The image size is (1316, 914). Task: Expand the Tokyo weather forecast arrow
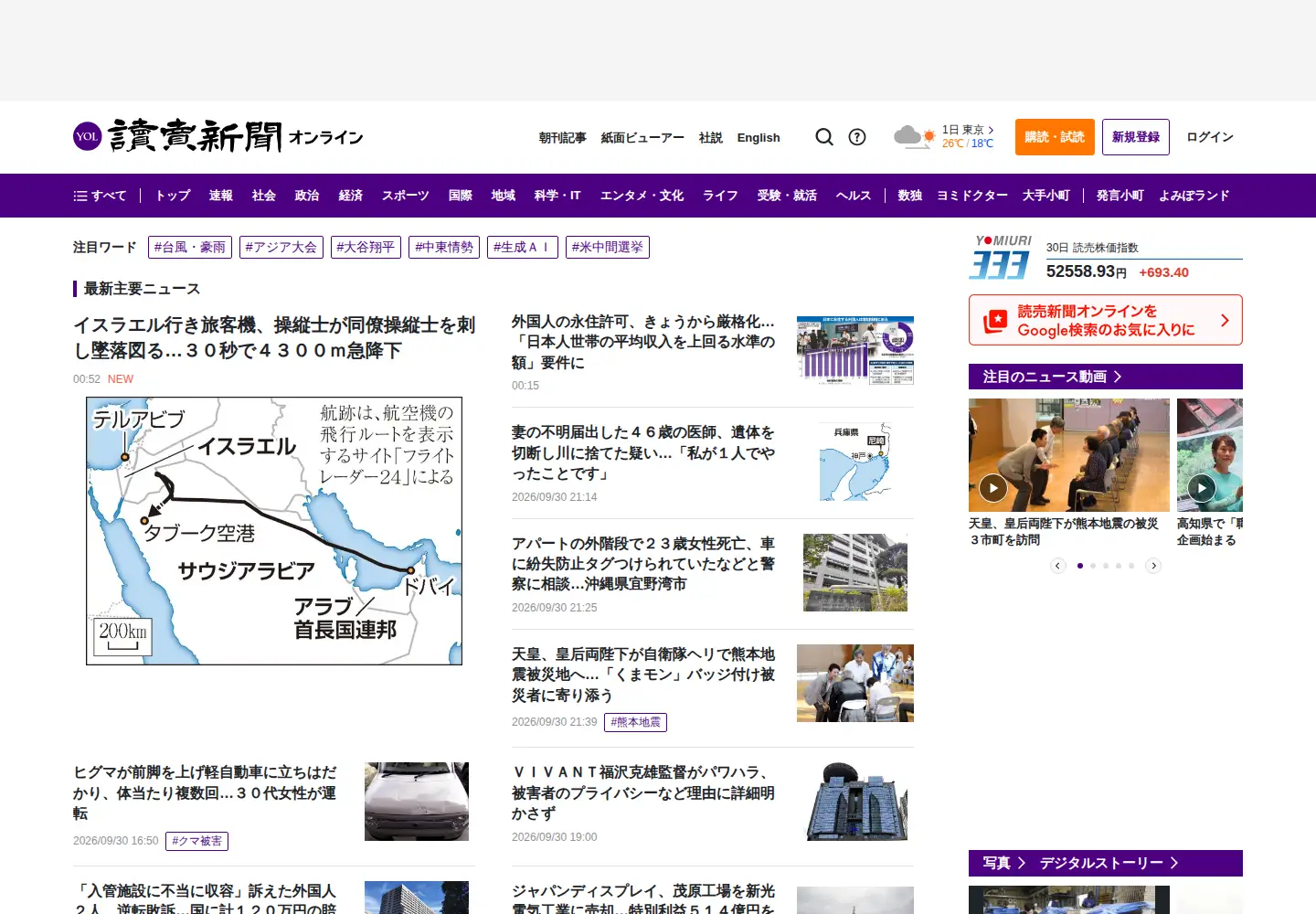(x=991, y=130)
